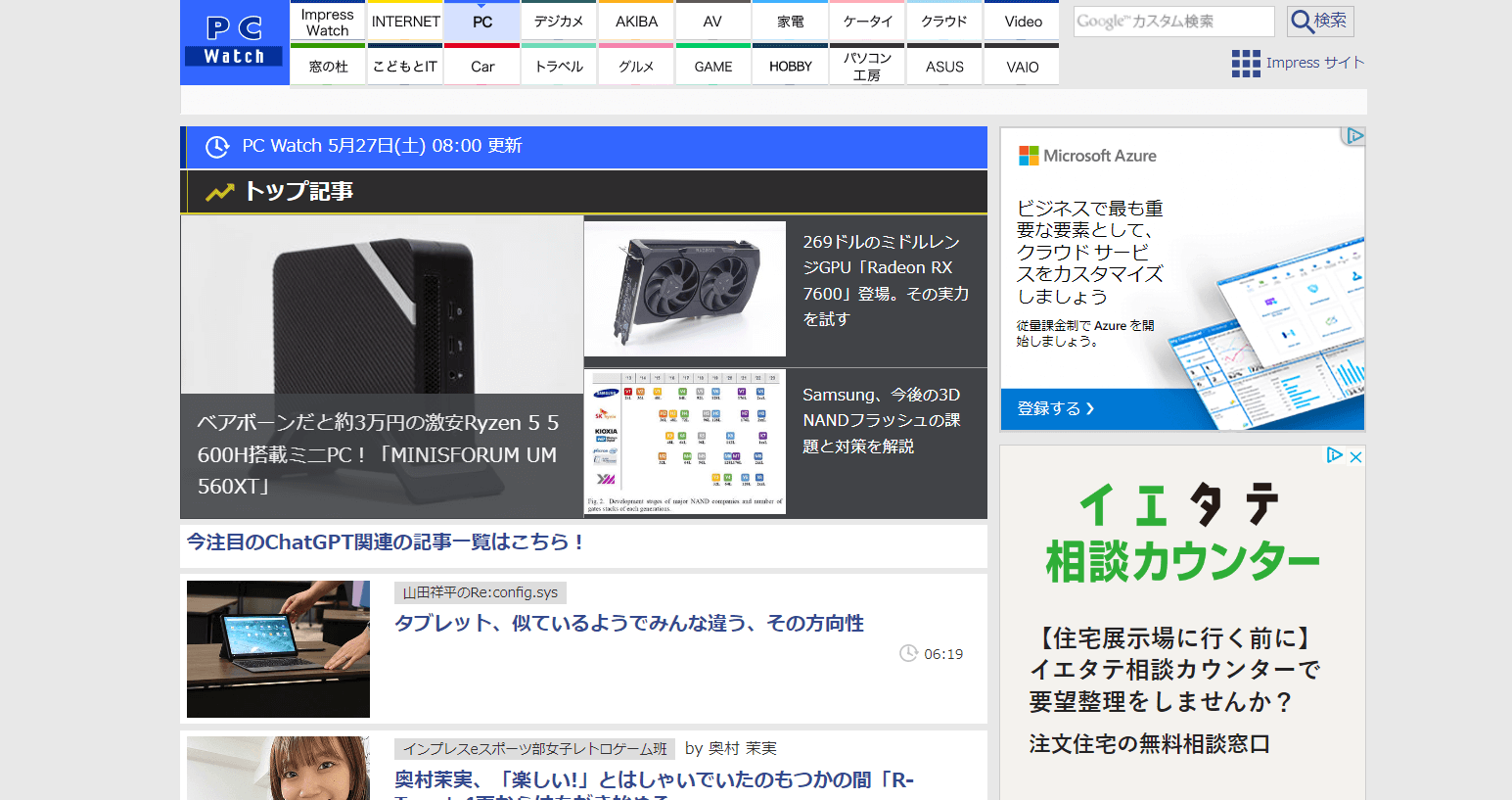Image resolution: width=1512 pixels, height=800 pixels.
Task: Open the 窓の杜 tab
Action: click(x=328, y=66)
